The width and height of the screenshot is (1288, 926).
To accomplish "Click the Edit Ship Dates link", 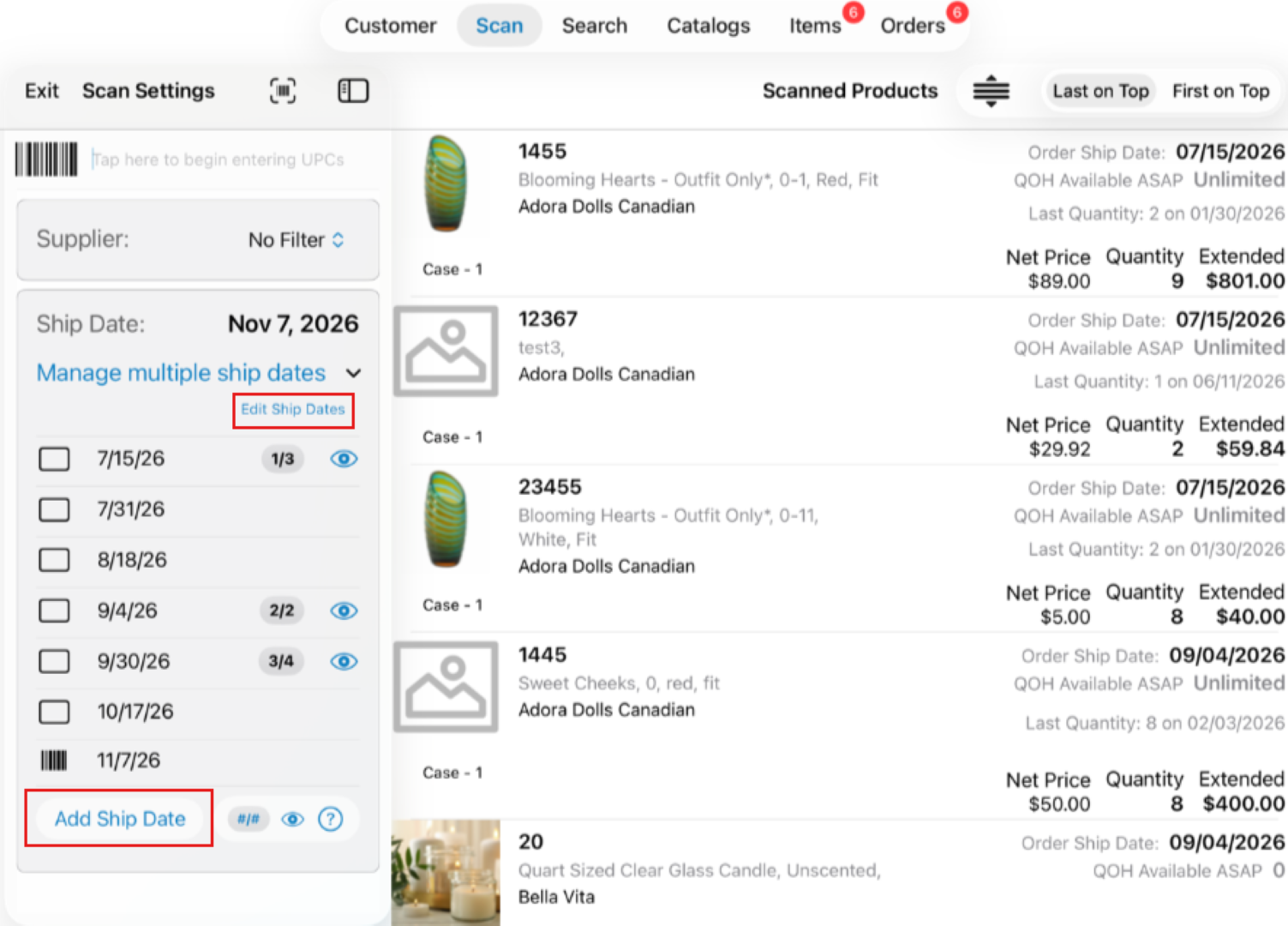I will (x=293, y=410).
